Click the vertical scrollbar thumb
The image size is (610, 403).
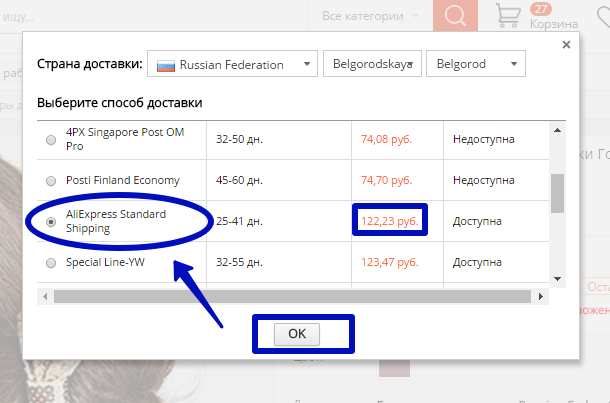[557, 193]
